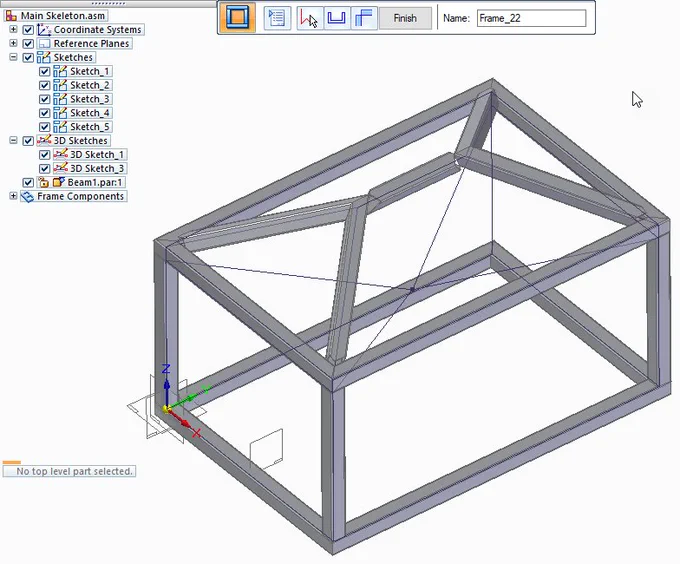
Task: Collapse the 3D Sketches node
Action: (x=13, y=140)
